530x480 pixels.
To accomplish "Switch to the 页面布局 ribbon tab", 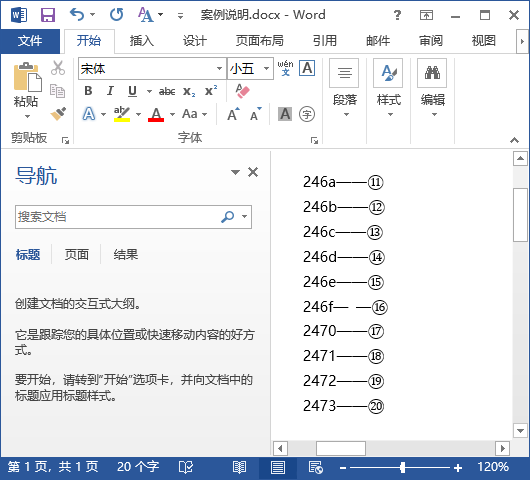I will tap(260, 41).
